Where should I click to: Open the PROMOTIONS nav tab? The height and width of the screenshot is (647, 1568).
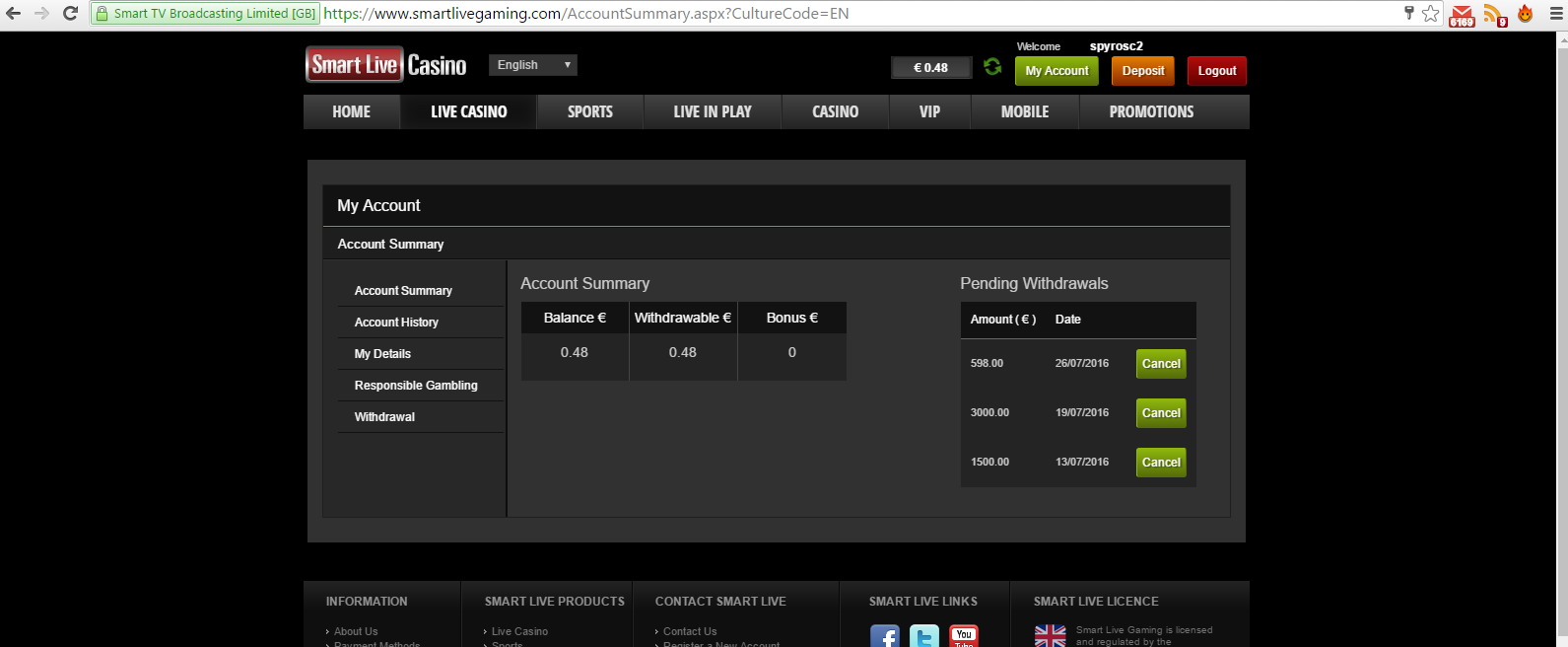1151,112
